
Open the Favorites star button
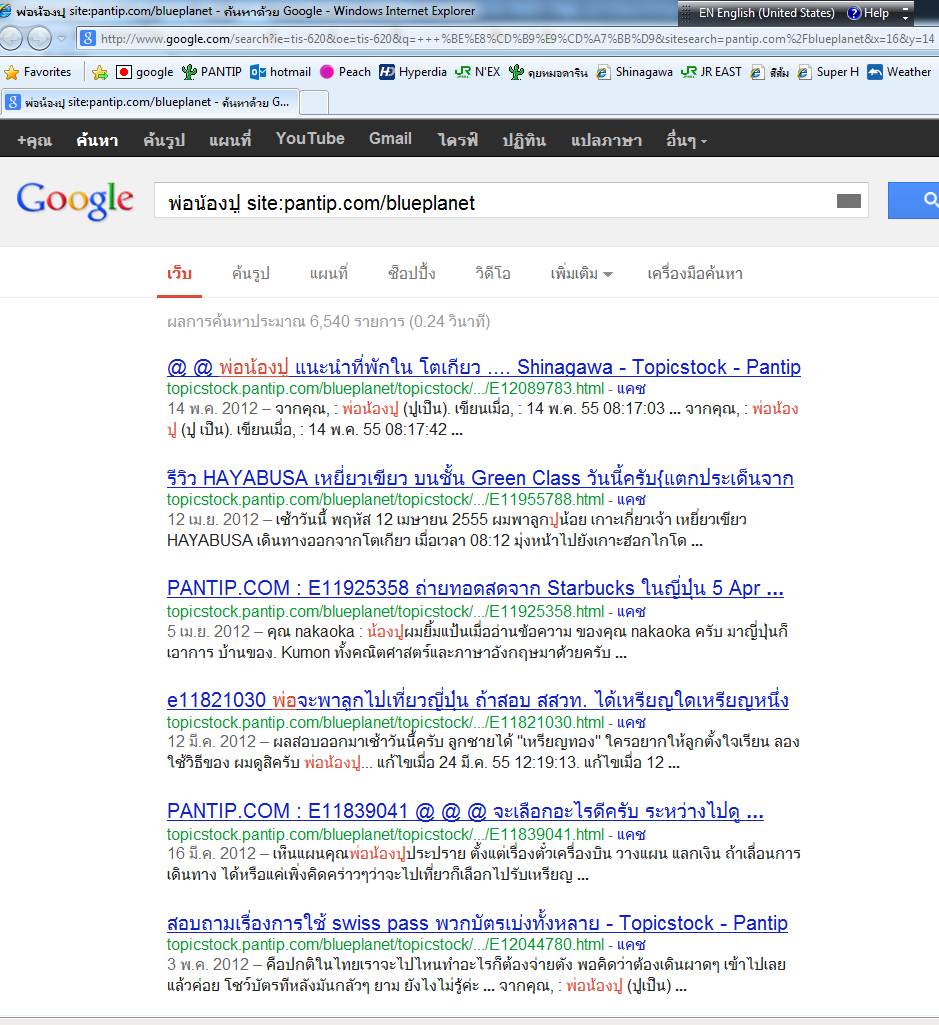click(11, 72)
